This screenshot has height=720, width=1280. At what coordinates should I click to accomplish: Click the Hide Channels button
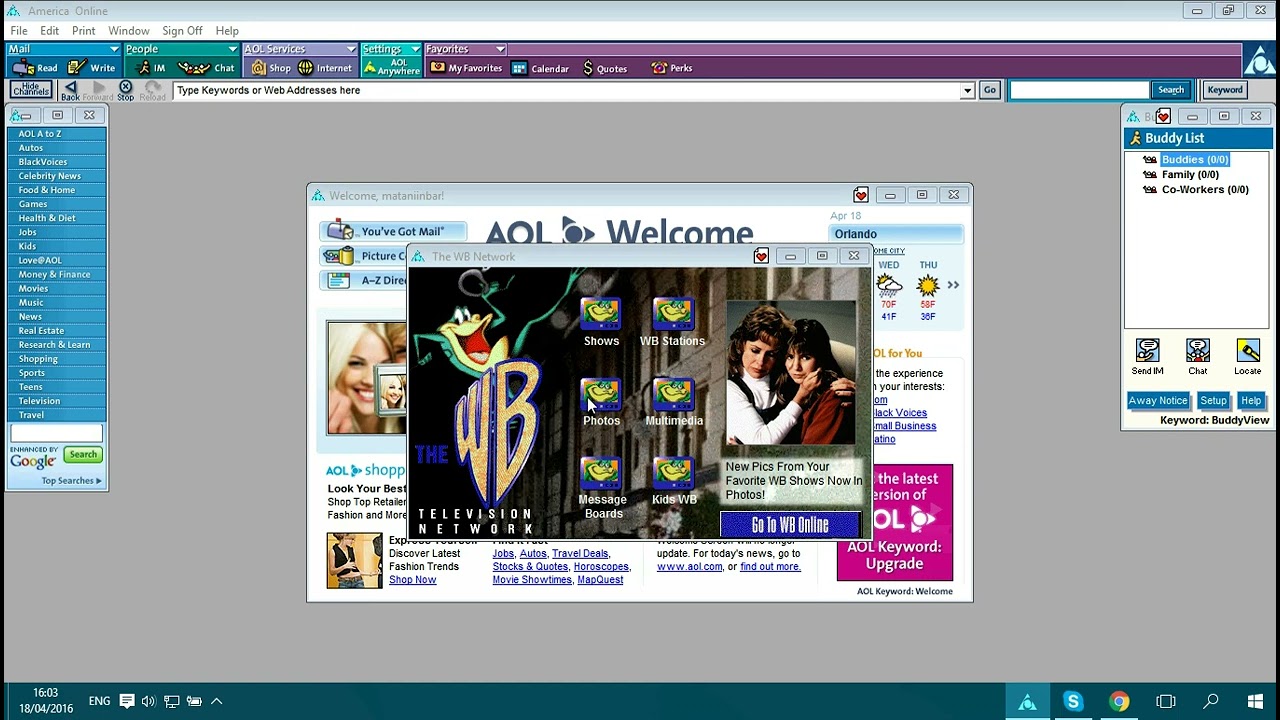(x=31, y=90)
